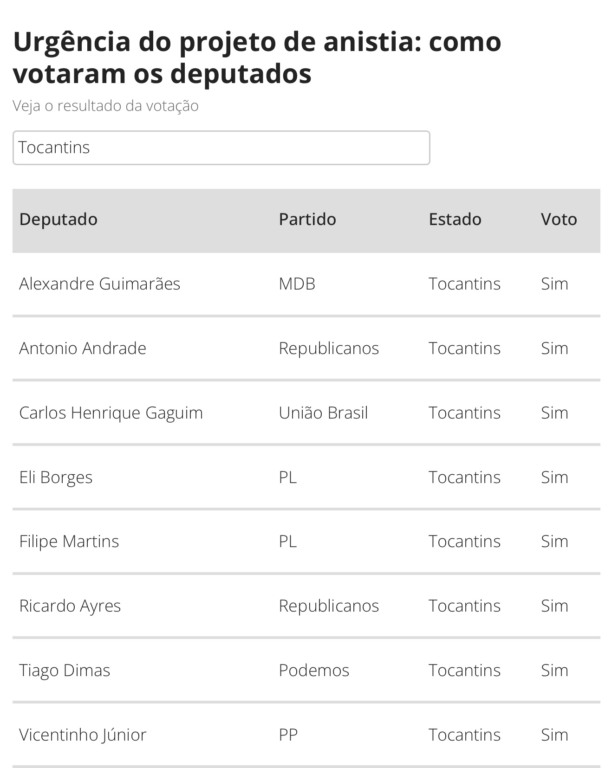Image resolution: width=612 pixels, height=768 pixels.
Task: Click the PP party cell
Action: point(289,735)
